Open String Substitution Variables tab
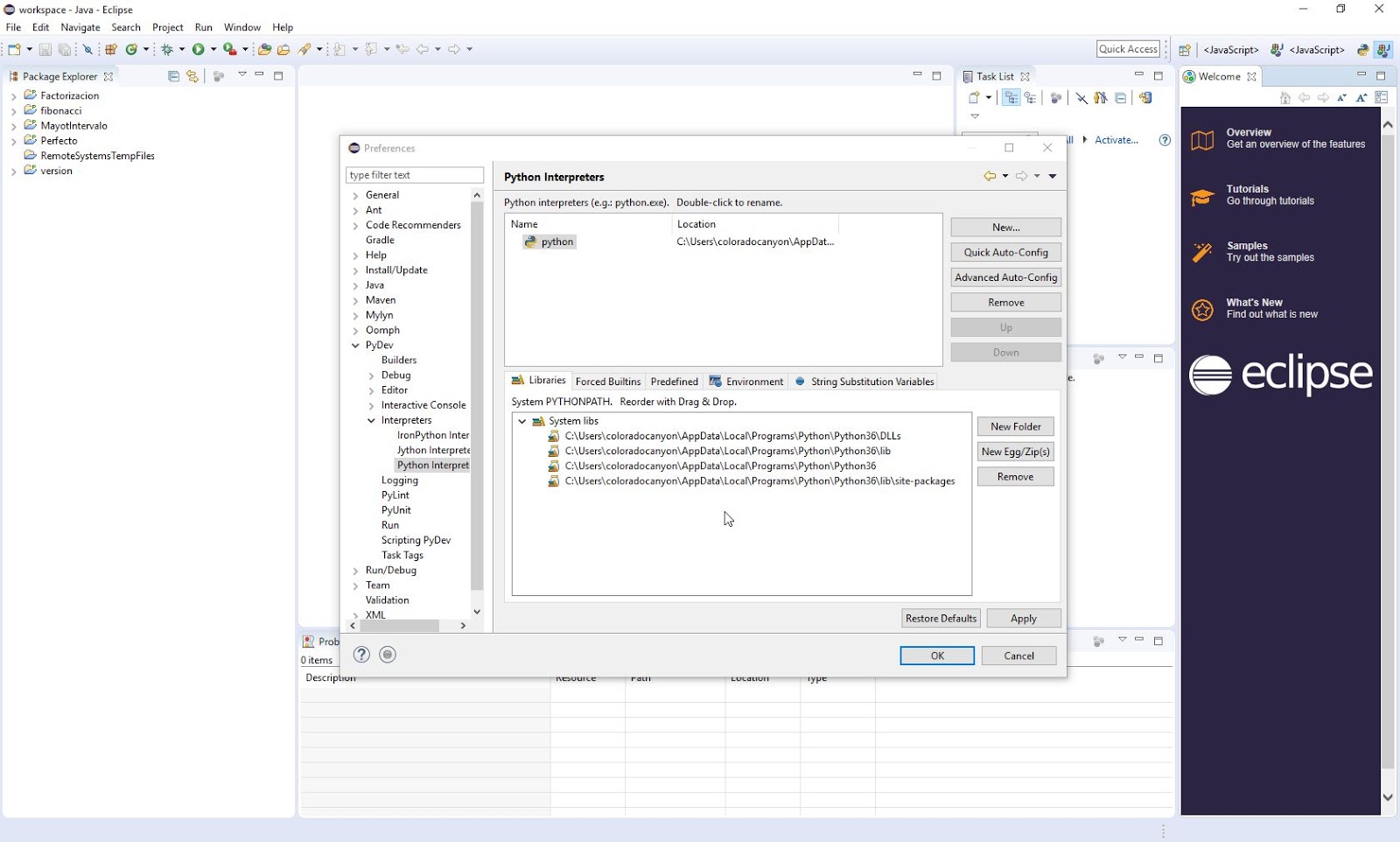 click(864, 382)
